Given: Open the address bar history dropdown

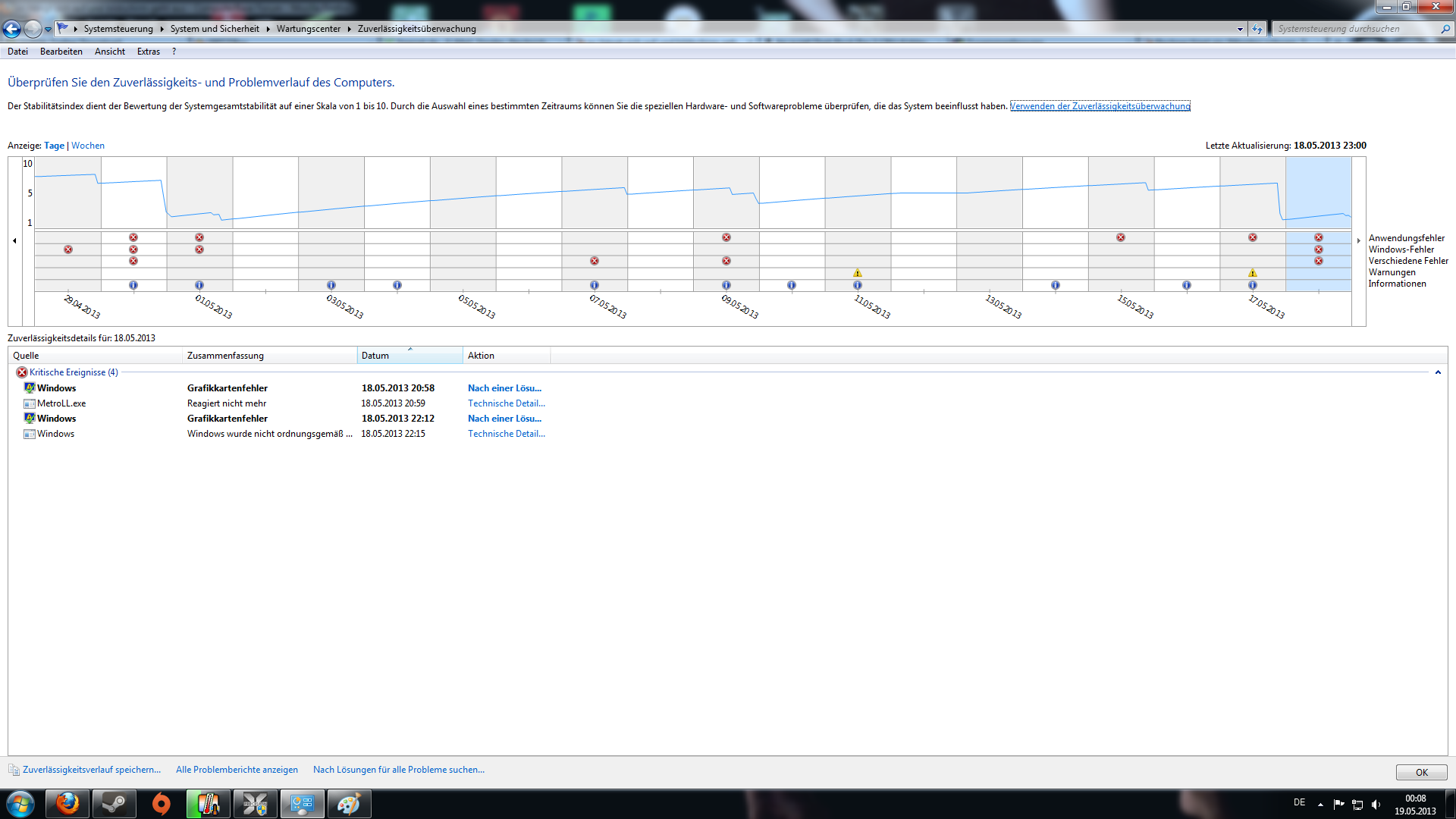Looking at the screenshot, I should point(1240,29).
